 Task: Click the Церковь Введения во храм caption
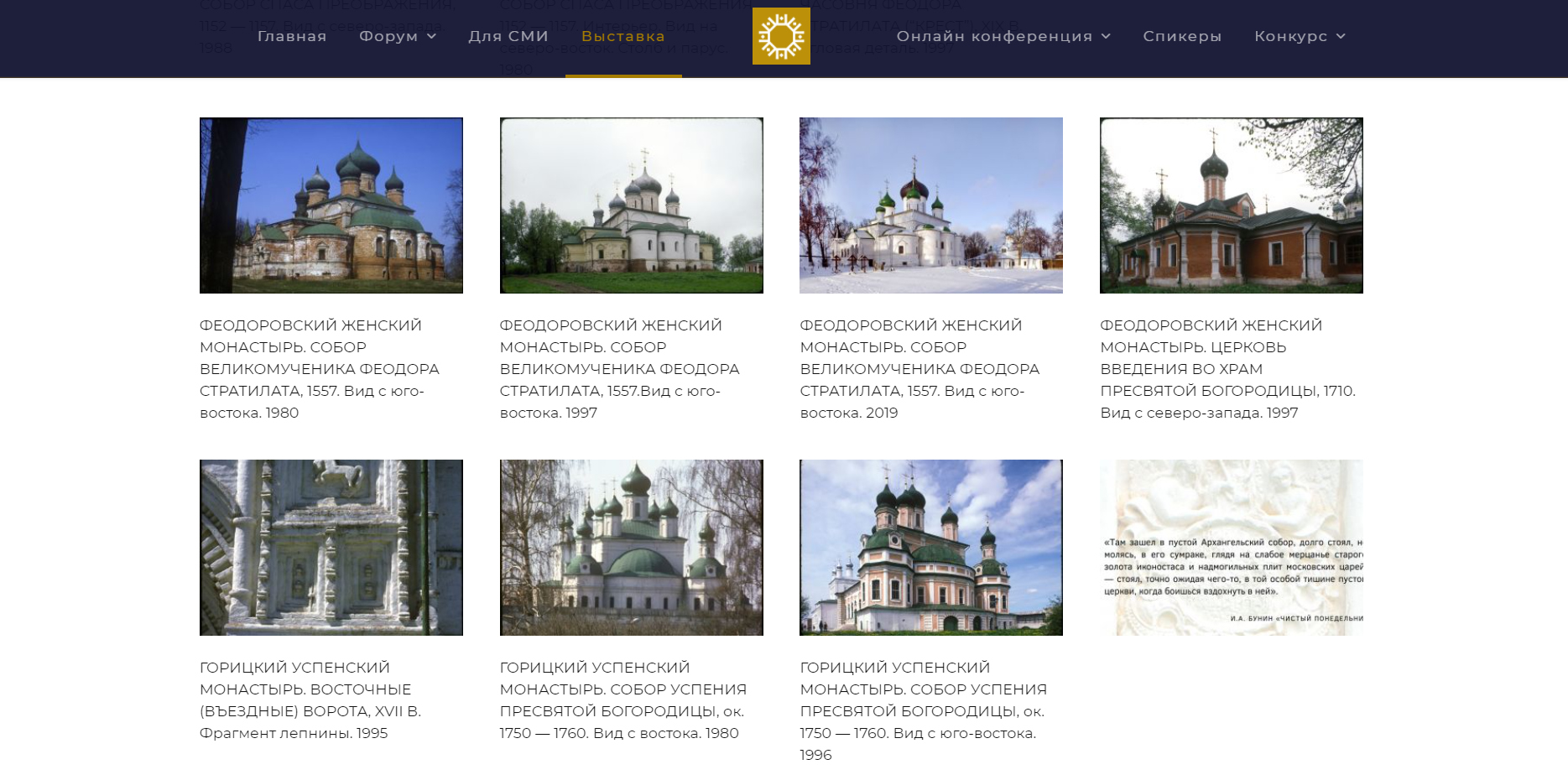(x=1227, y=369)
